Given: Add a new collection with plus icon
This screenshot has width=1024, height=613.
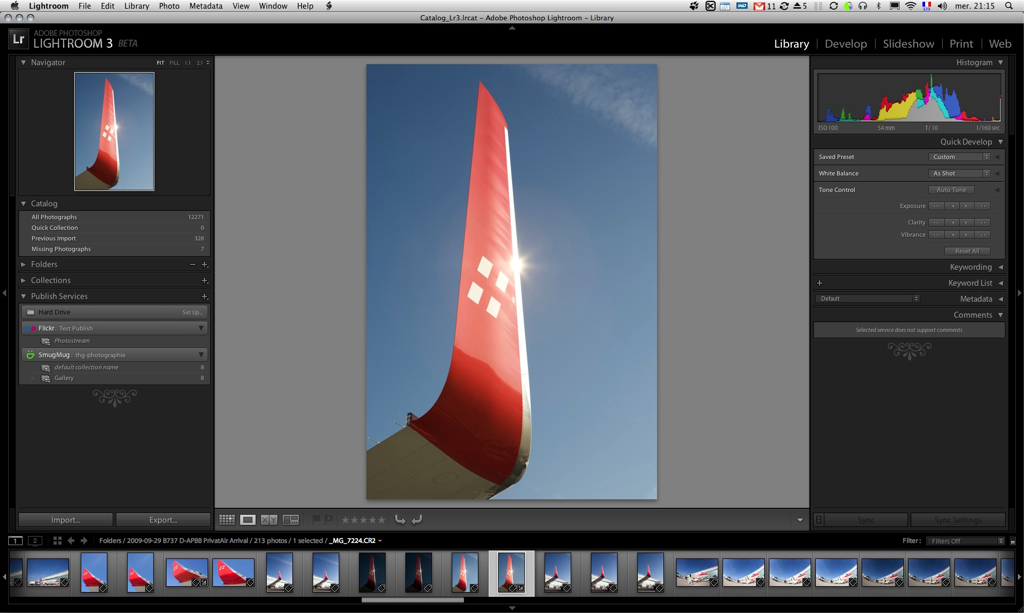Looking at the screenshot, I should point(204,281).
